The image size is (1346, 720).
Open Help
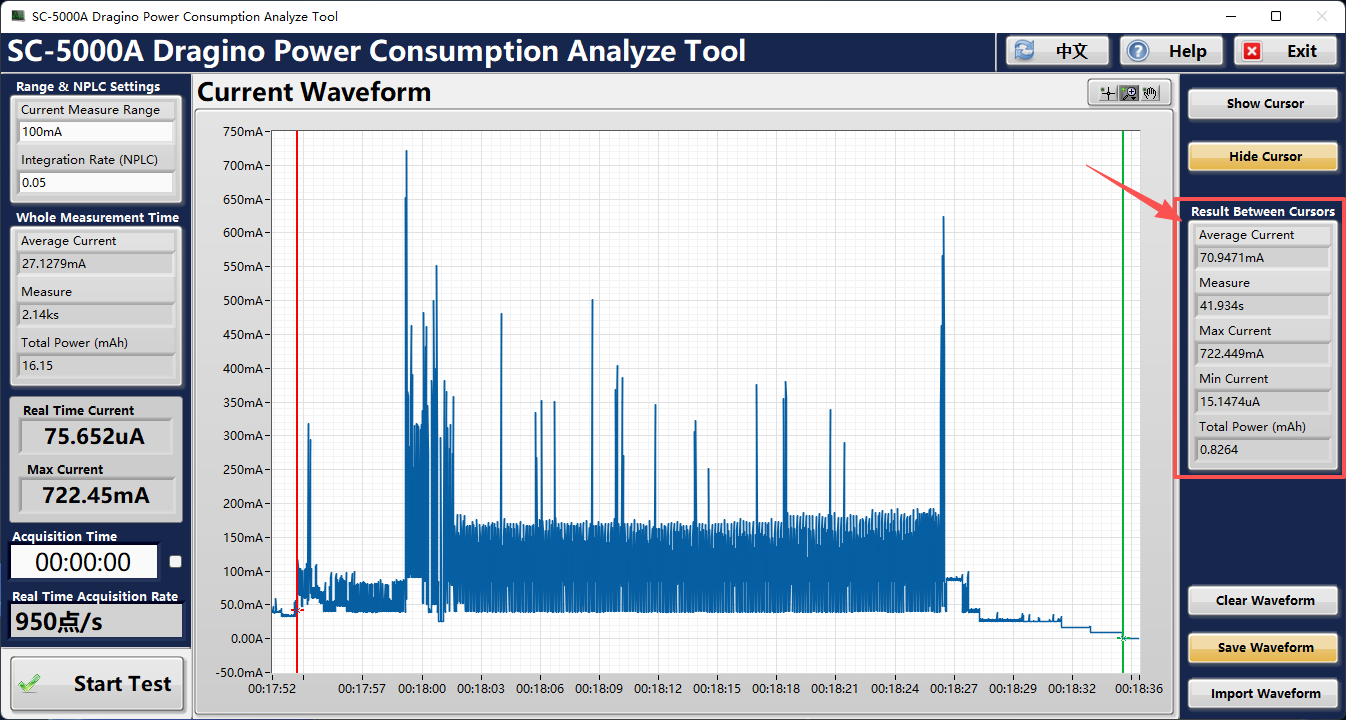(x=1172, y=51)
